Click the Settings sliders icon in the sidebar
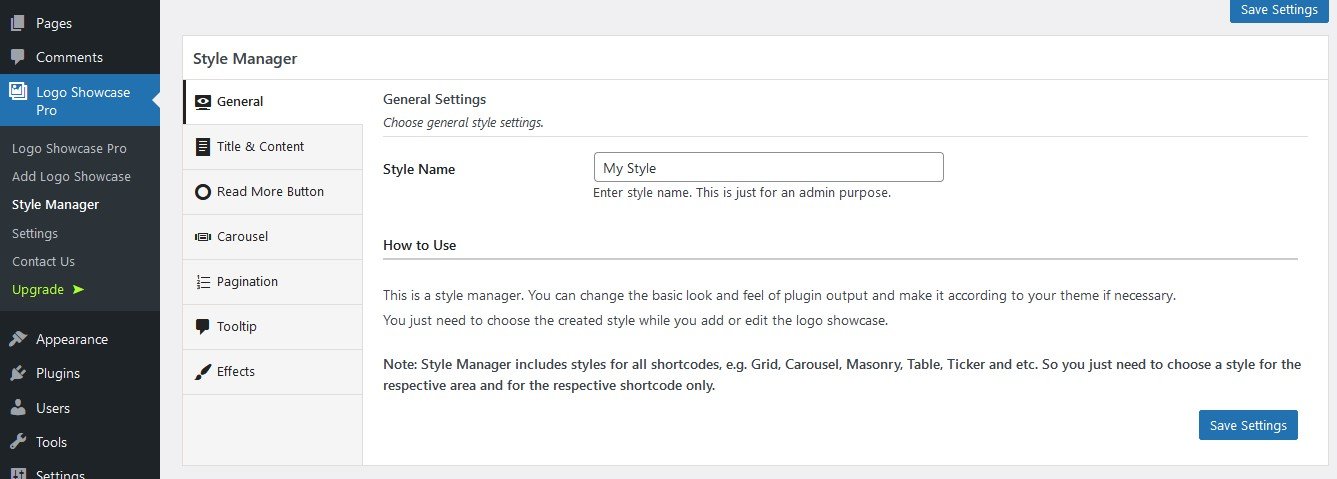The width and height of the screenshot is (1337, 479). (x=18, y=474)
